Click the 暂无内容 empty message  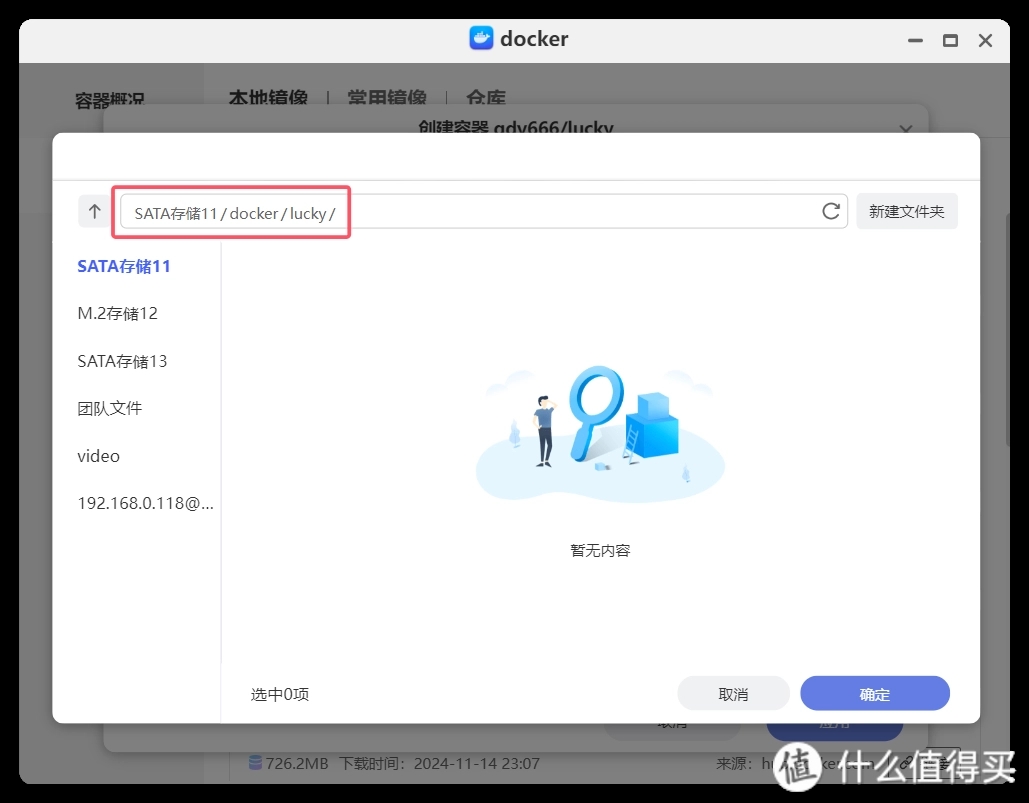600,550
